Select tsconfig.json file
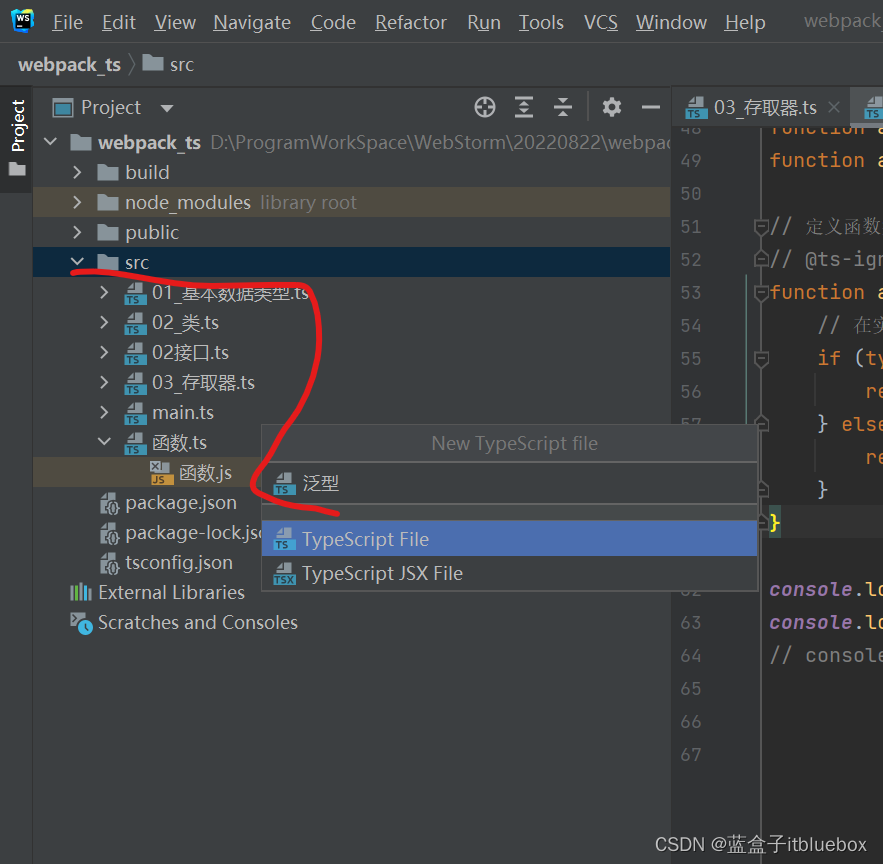Screen dimensions: 883x864 coord(179,563)
